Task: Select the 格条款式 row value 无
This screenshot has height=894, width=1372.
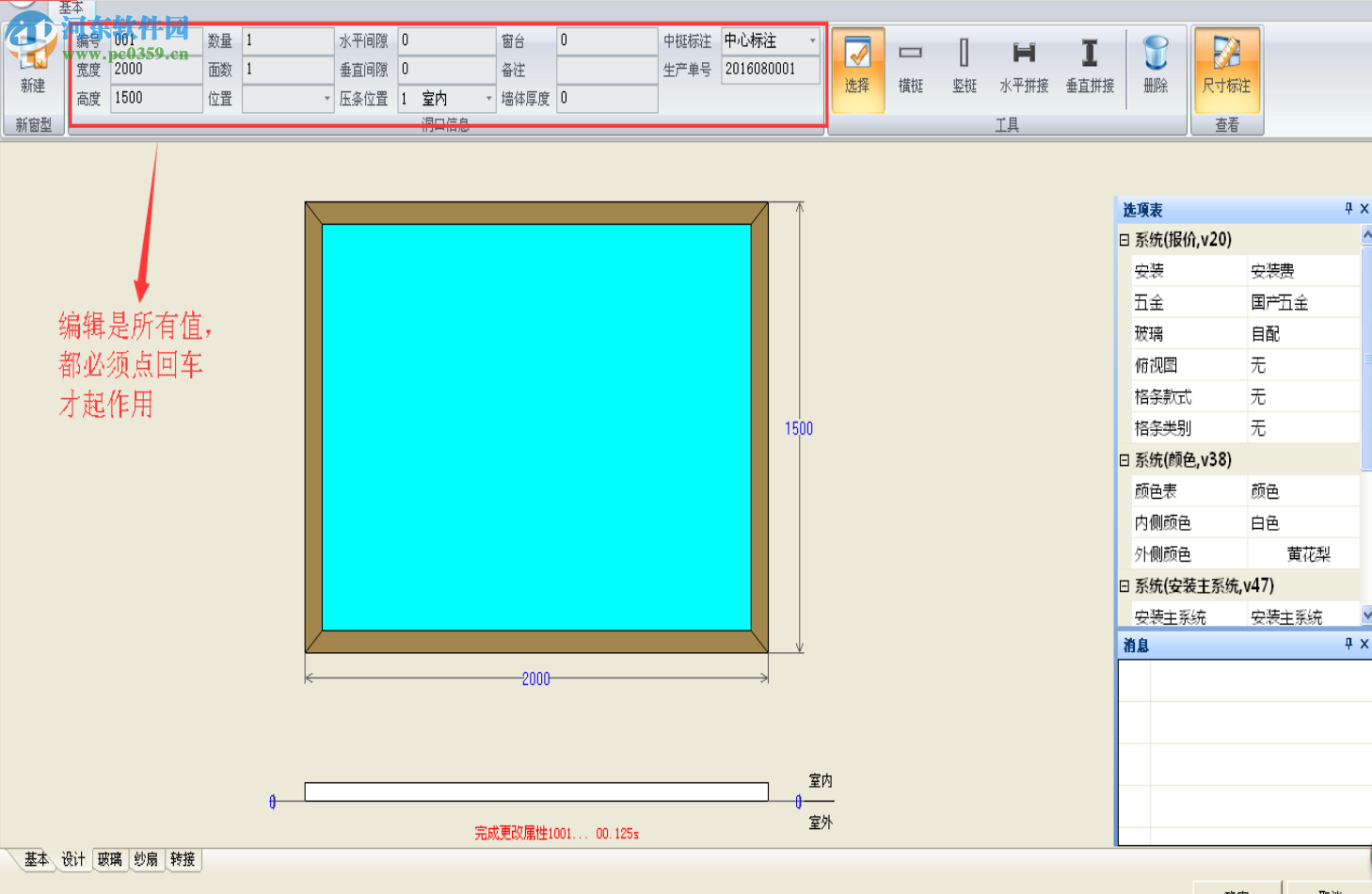Action: coord(1303,397)
